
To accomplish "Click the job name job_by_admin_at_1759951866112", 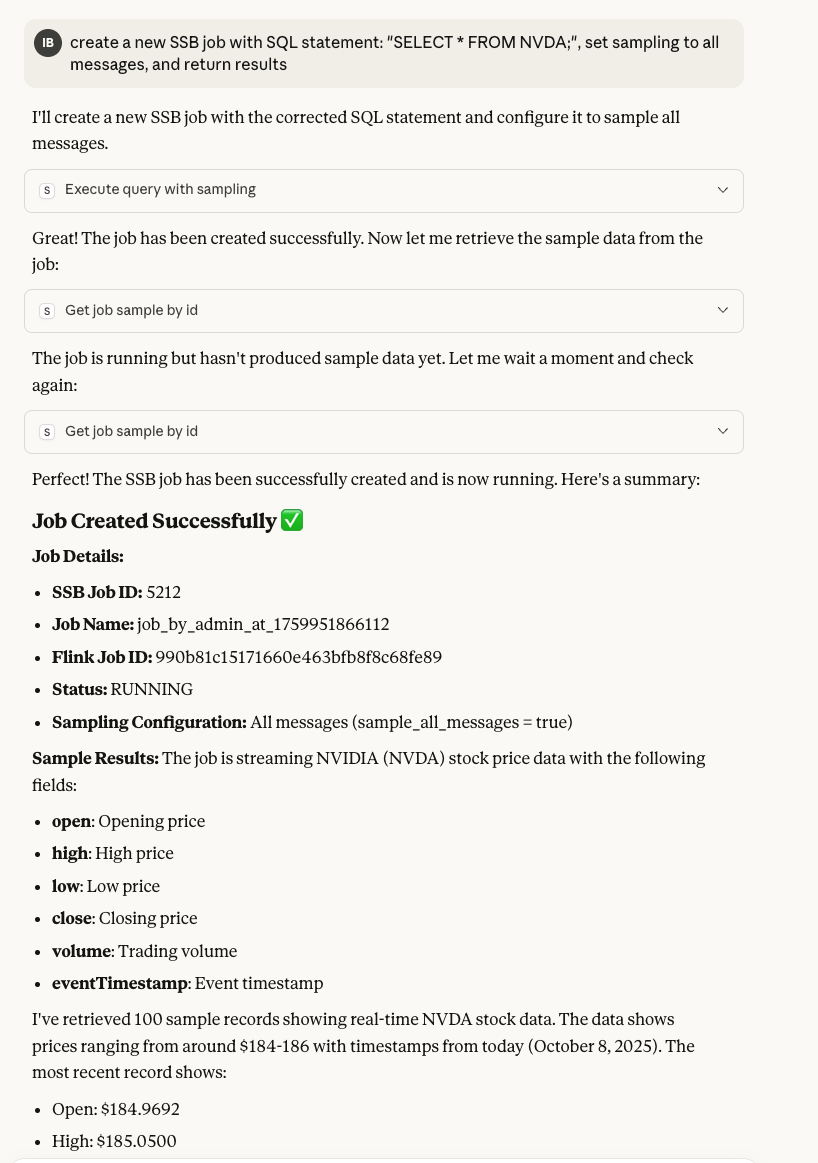I will click(263, 625).
